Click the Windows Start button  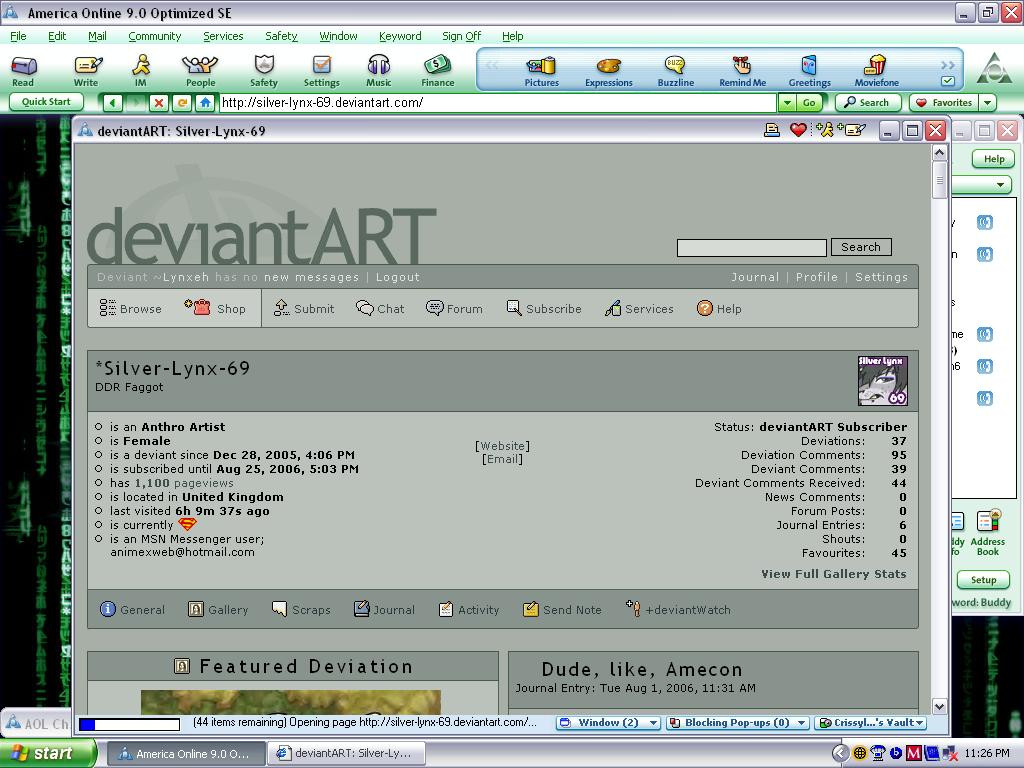coord(48,753)
